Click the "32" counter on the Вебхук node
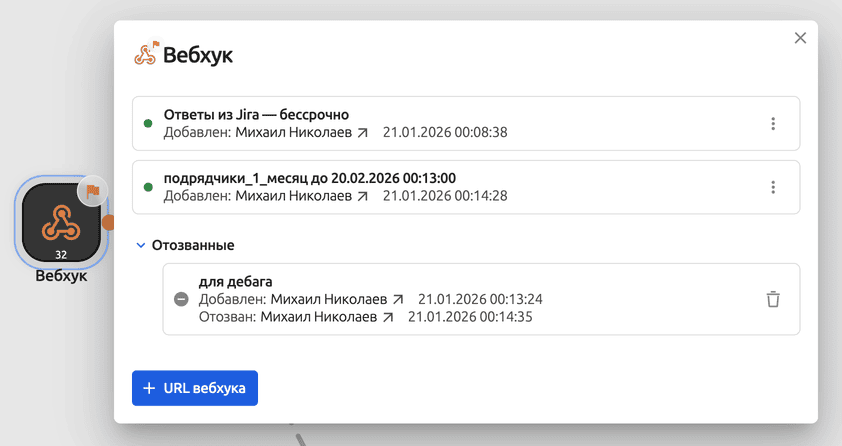842x446 pixels. 61,255
